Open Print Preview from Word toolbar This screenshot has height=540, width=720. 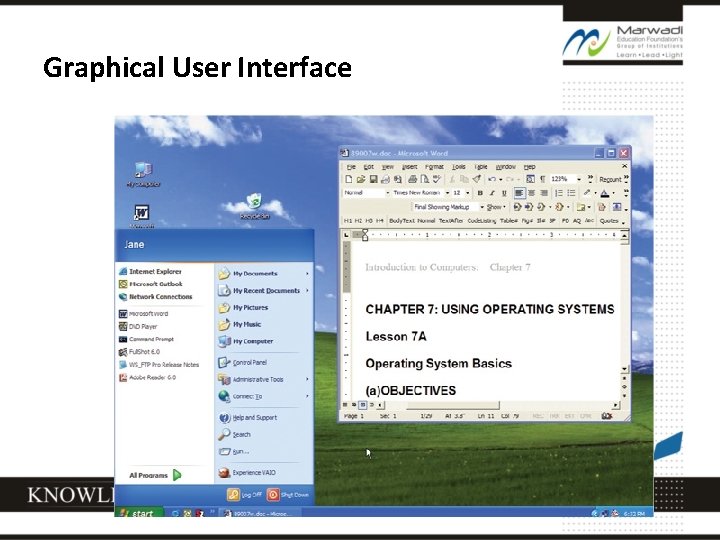425,180
